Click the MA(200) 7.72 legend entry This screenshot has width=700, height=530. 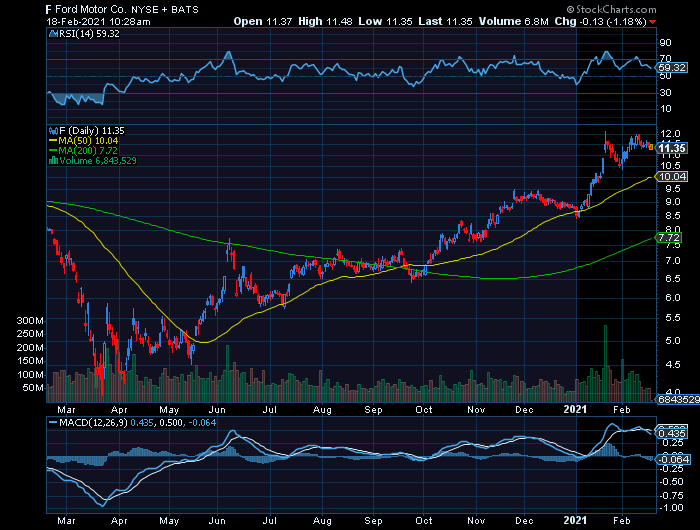point(88,150)
